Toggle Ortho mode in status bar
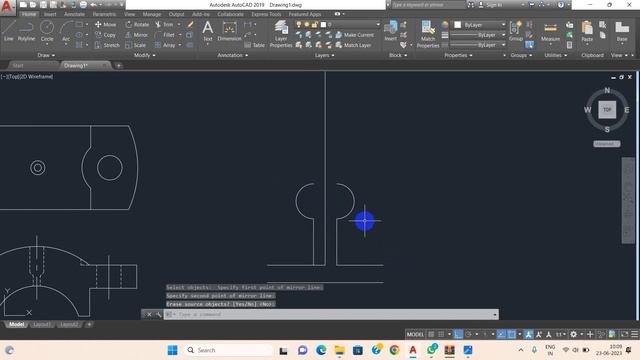This screenshot has height=360, width=640. pyautogui.click(x=458, y=334)
